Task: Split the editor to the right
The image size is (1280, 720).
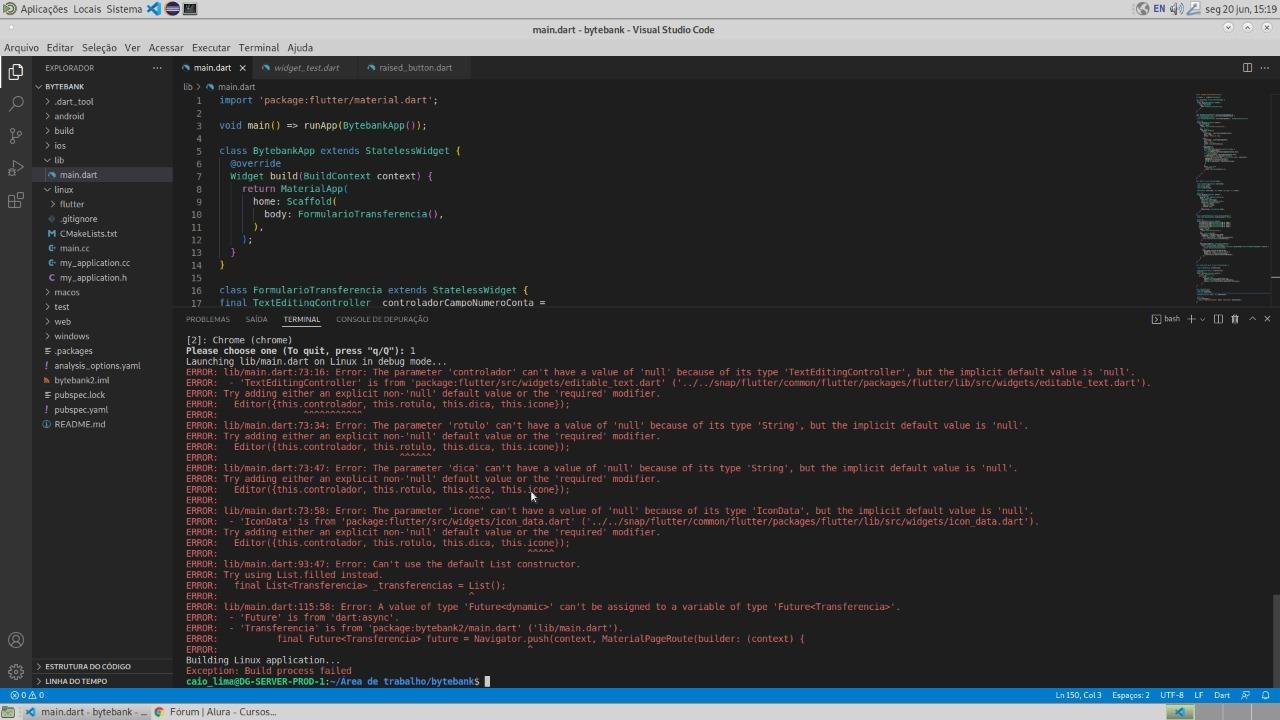Action: pyautogui.click(x=1247, y=68)
